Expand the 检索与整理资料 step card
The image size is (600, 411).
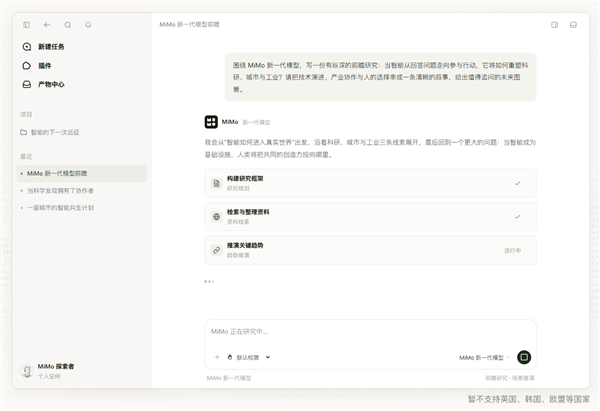click(528, 217)
